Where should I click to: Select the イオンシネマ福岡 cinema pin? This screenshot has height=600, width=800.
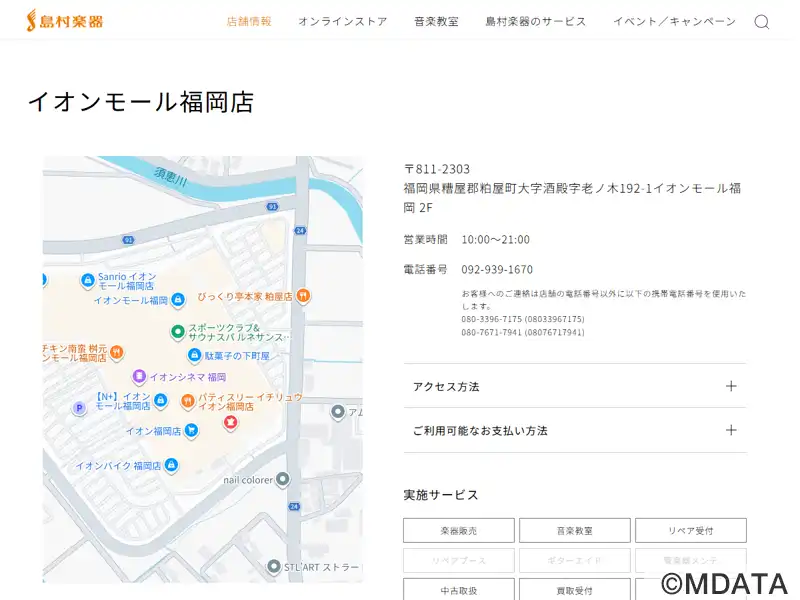[139, 377]
